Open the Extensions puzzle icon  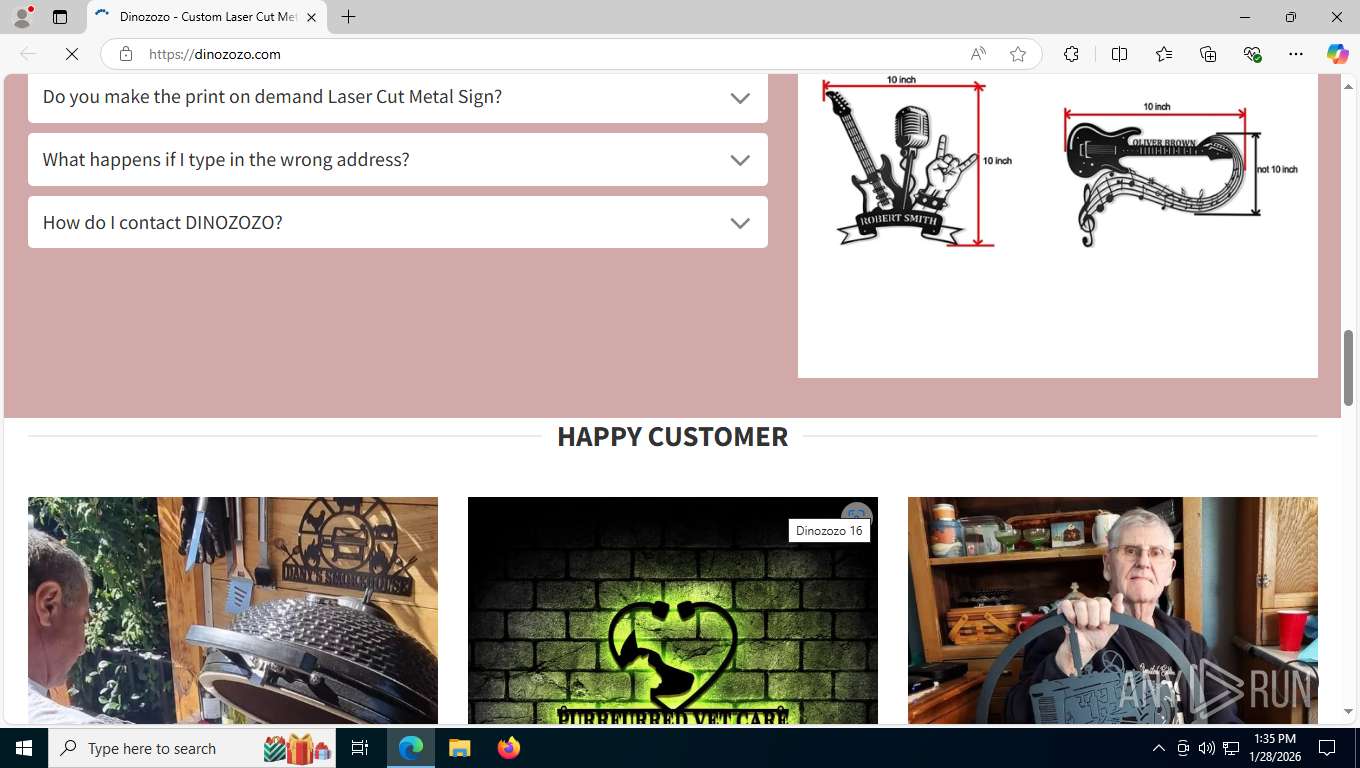click(1071, 54)
